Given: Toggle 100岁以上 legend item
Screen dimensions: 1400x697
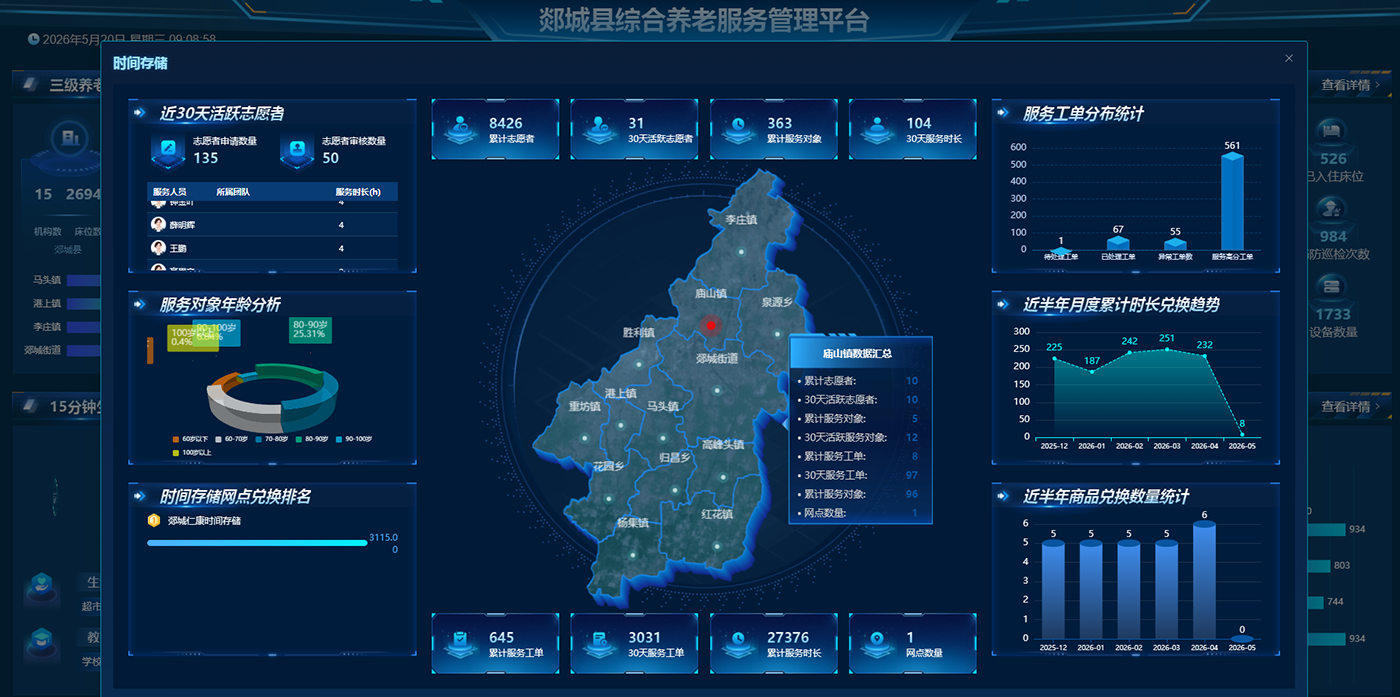Looking at the screenshot, I should (192, 453).
